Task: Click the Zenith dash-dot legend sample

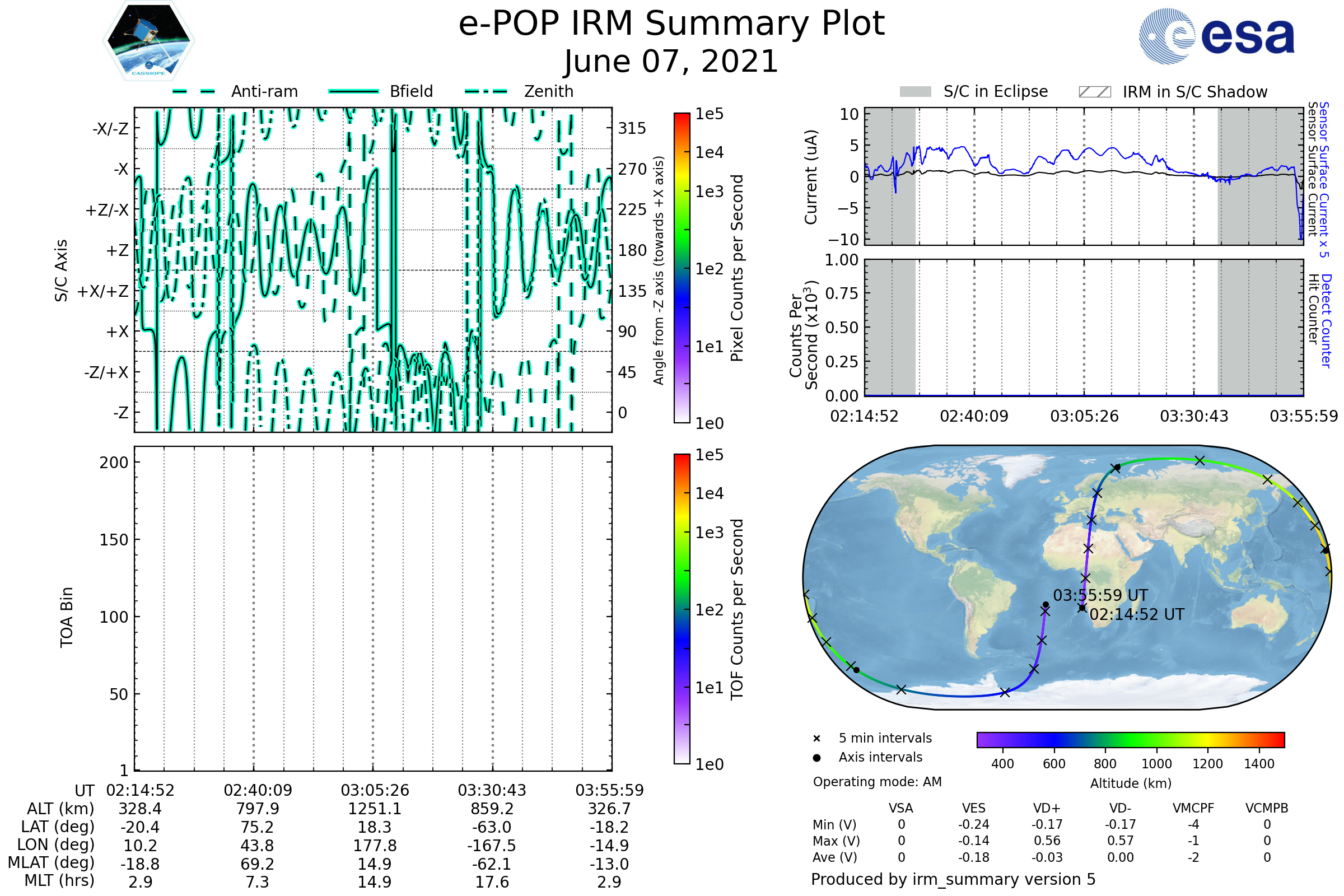Action: 486,91
